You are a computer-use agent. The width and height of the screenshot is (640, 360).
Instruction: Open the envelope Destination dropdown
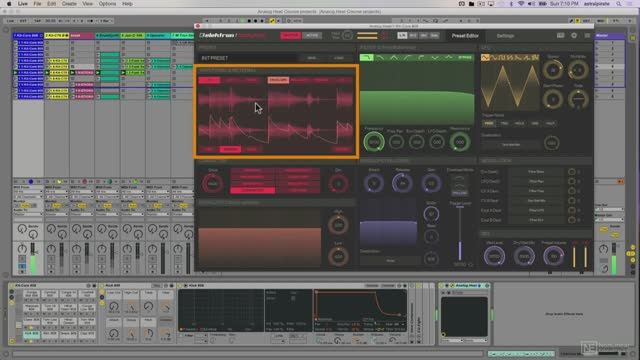(x=390, y=260)
